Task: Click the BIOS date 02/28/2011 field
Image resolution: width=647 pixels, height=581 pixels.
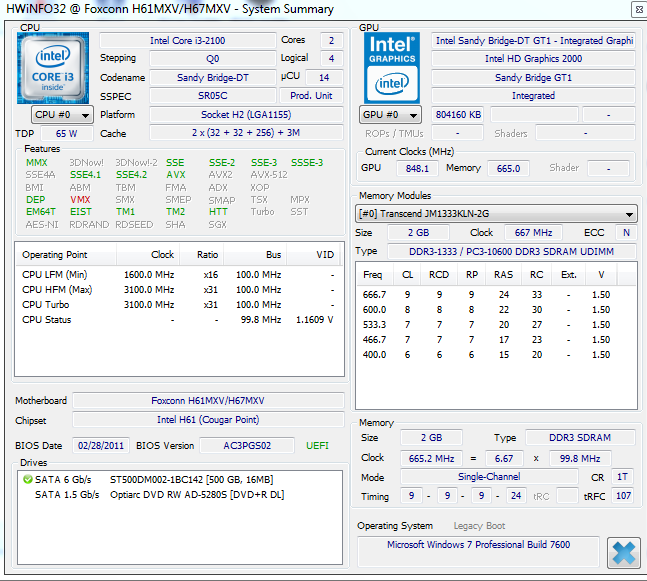Action: (101, 446)
